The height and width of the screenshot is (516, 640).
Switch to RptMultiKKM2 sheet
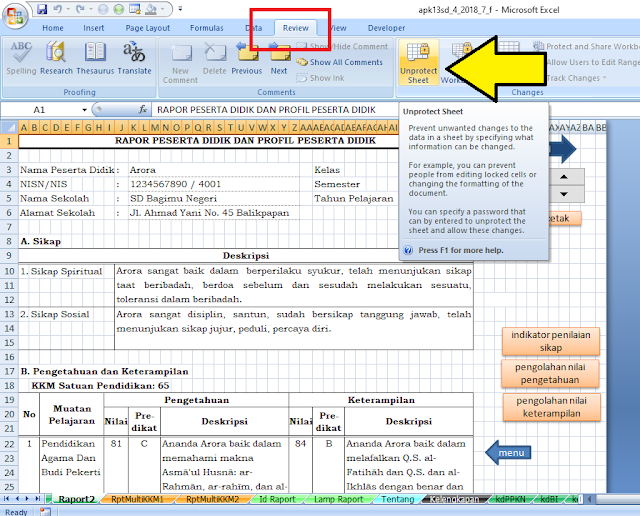click(x=212, y=499)
